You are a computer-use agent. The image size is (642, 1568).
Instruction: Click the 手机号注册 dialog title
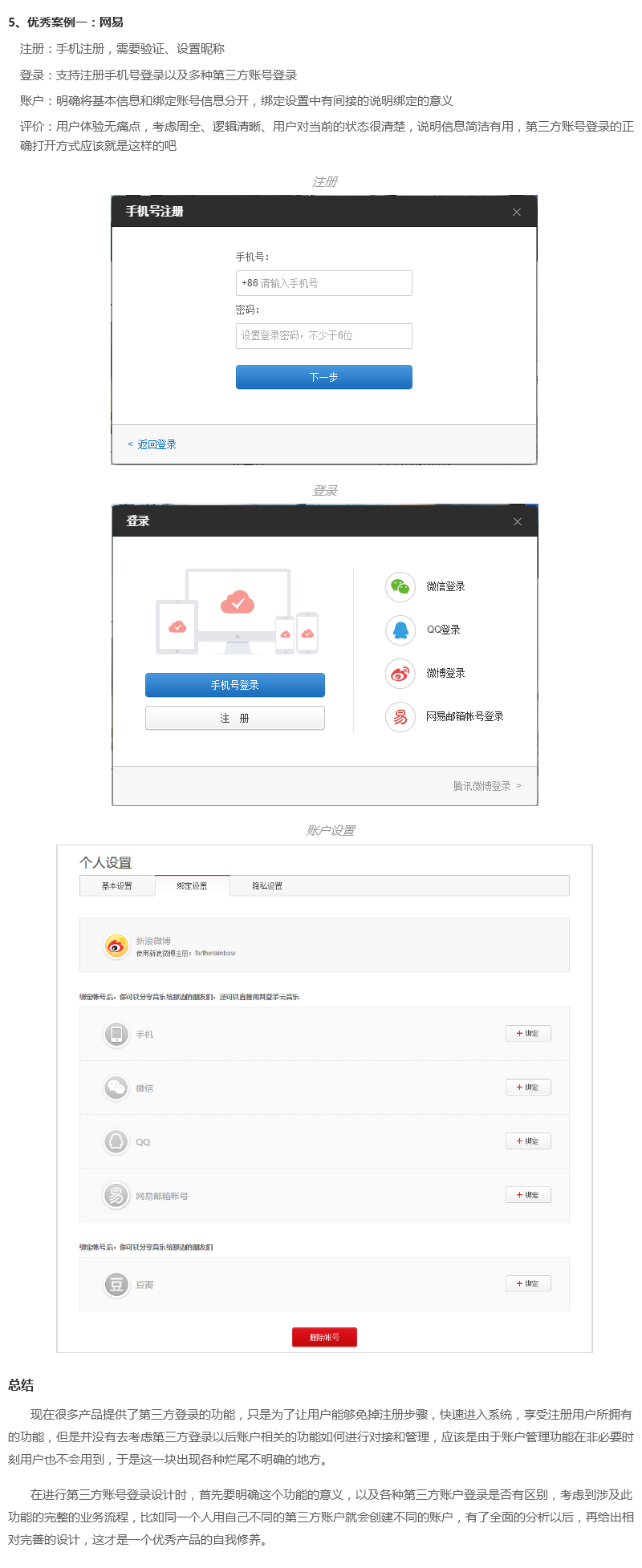(155, 212)
